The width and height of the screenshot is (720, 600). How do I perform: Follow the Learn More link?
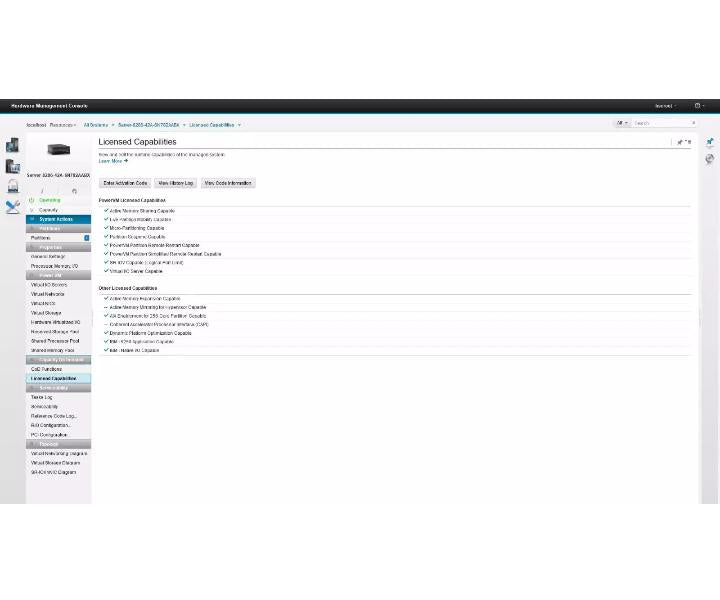[111, 161]
